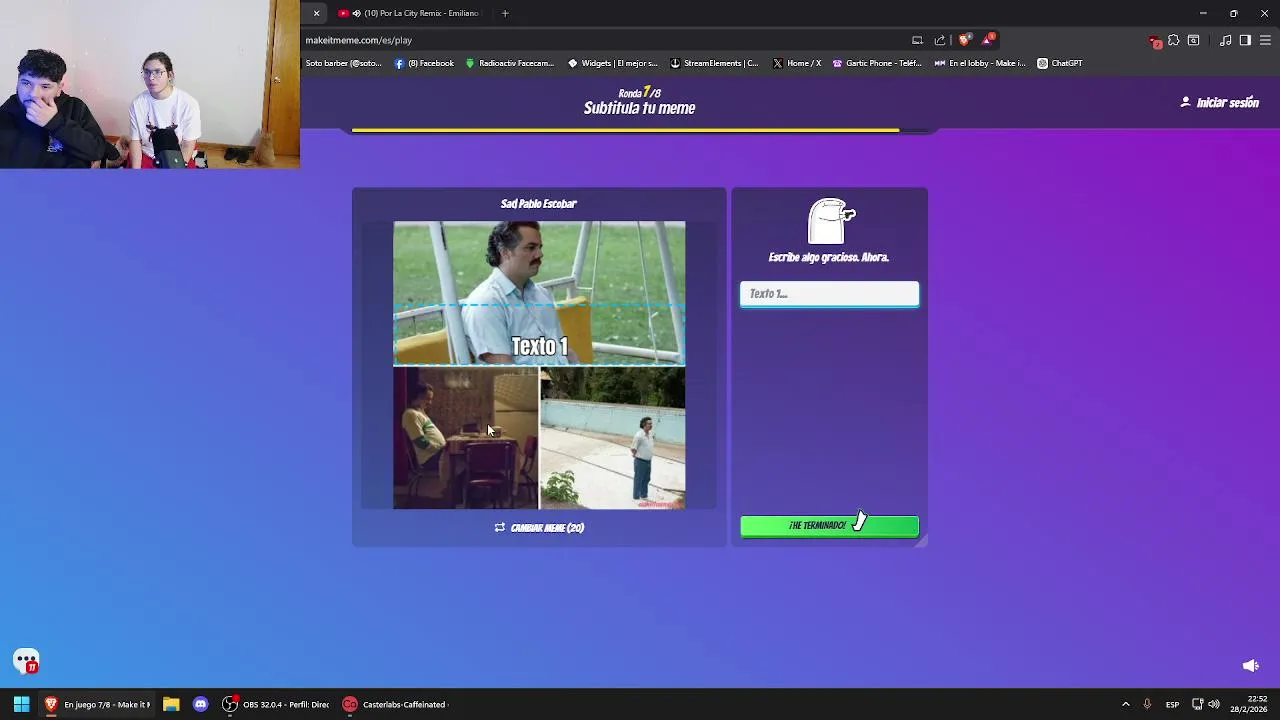
Task: Click the green ¡He terminado! button
Action: (x=829, y=526)
